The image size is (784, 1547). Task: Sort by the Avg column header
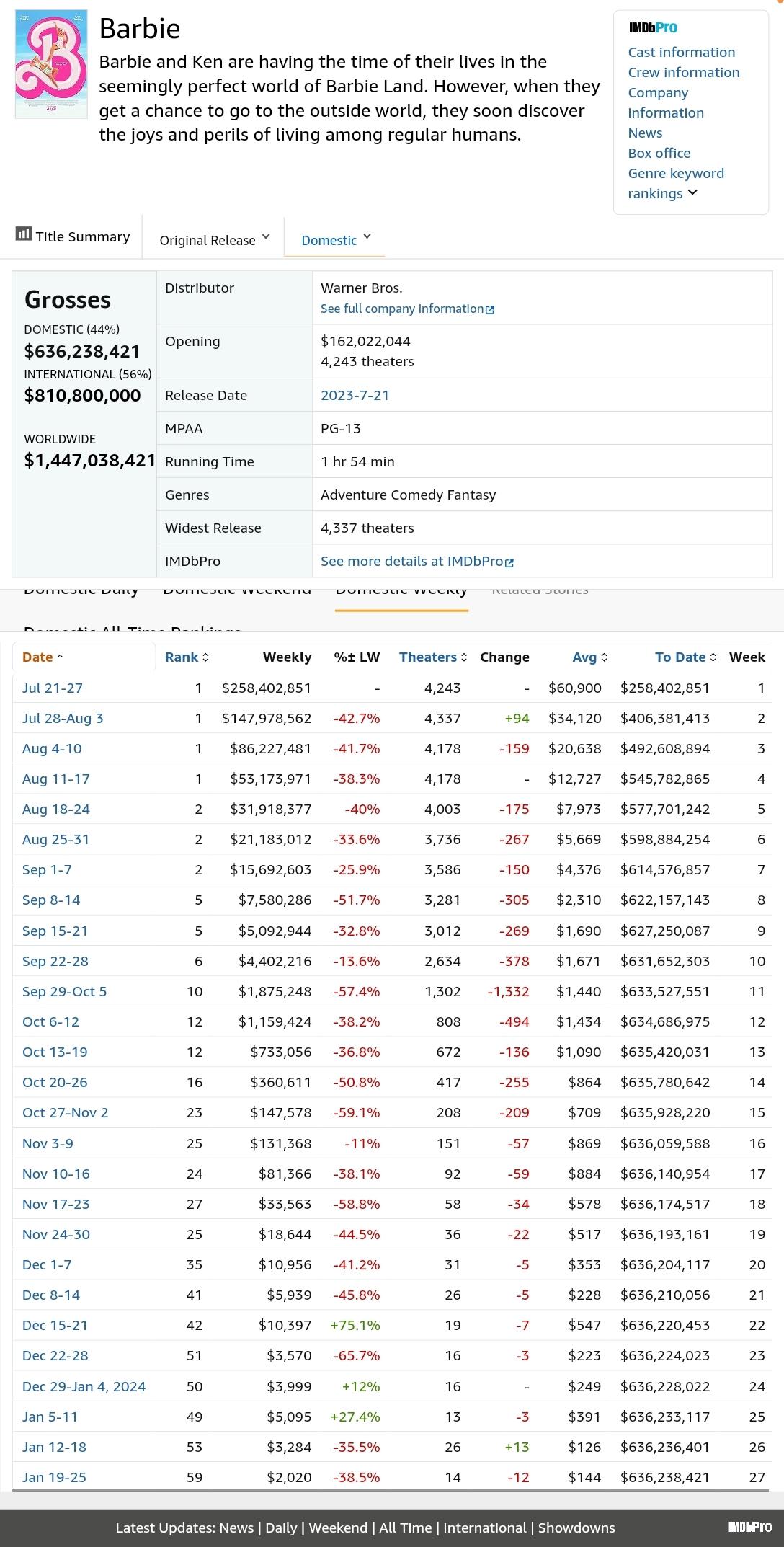pos(590,657)
